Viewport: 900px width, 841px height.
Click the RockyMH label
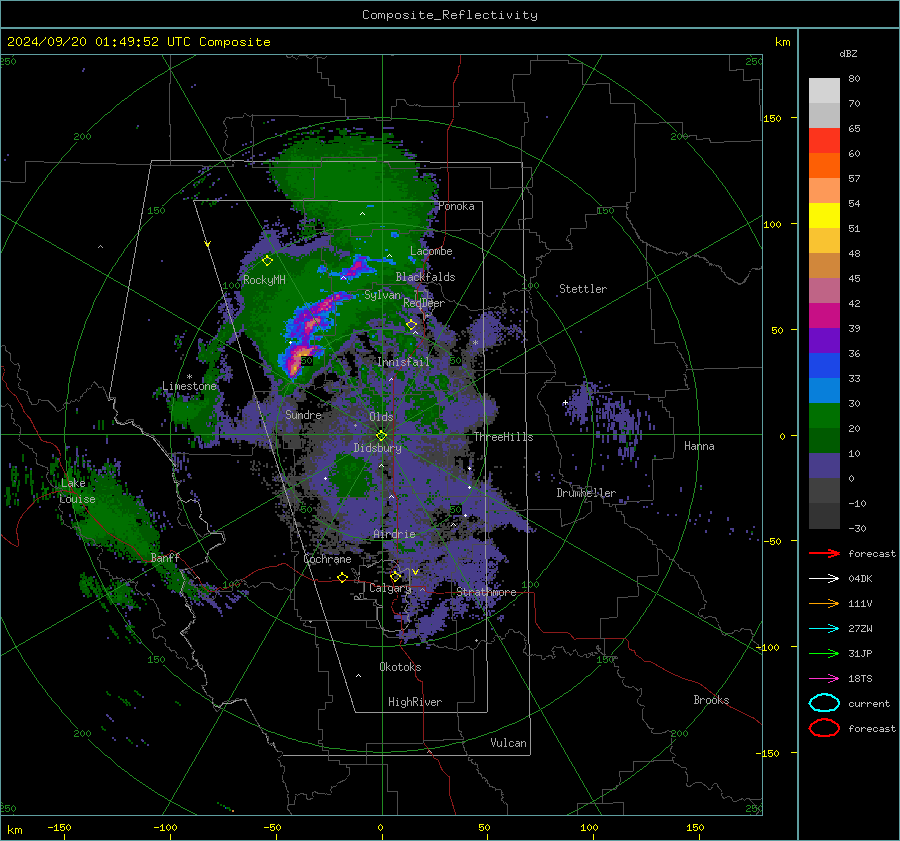click(264, 280)
